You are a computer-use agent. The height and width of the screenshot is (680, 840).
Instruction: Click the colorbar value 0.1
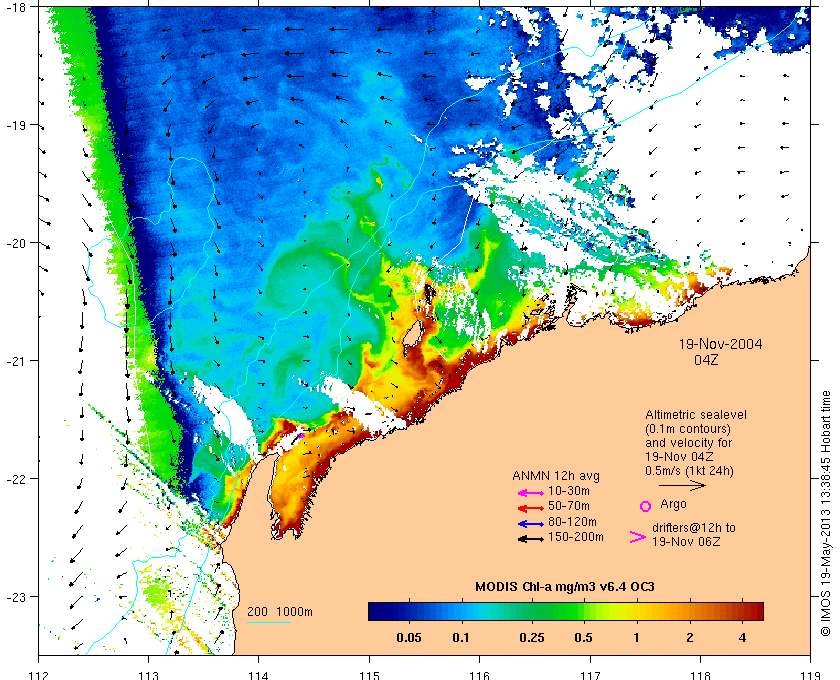coord(461,638)
